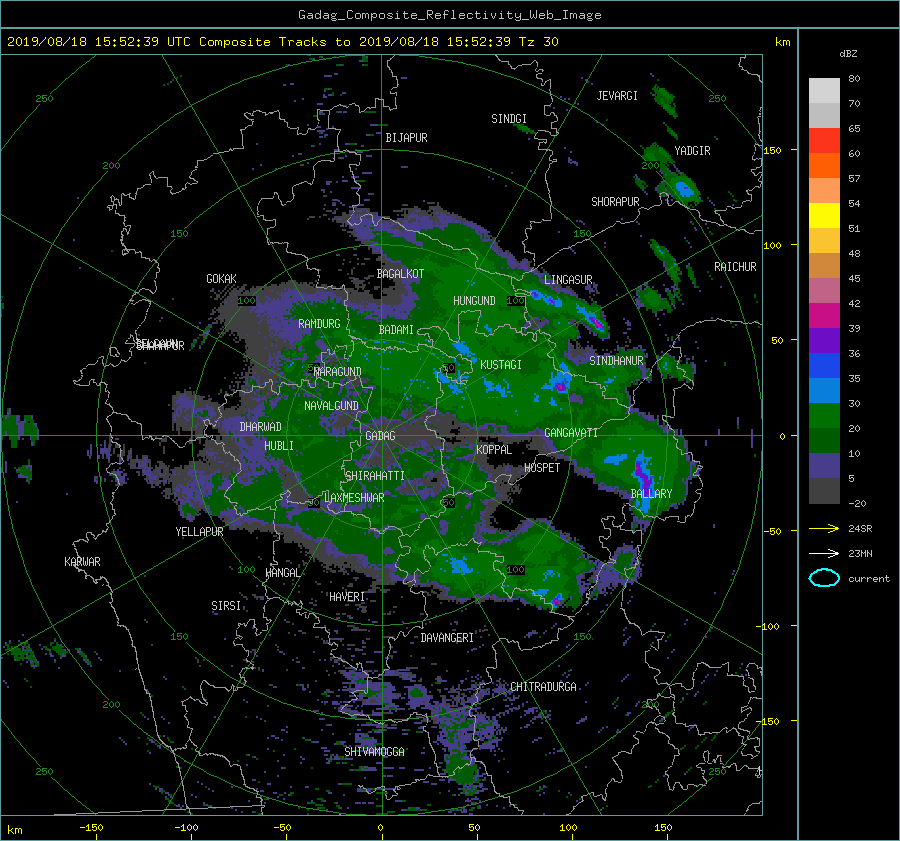Viewport: 900px width, 841px height.
Task: Select the 35 dBZ blue color swatch
Action: [824, 390]
